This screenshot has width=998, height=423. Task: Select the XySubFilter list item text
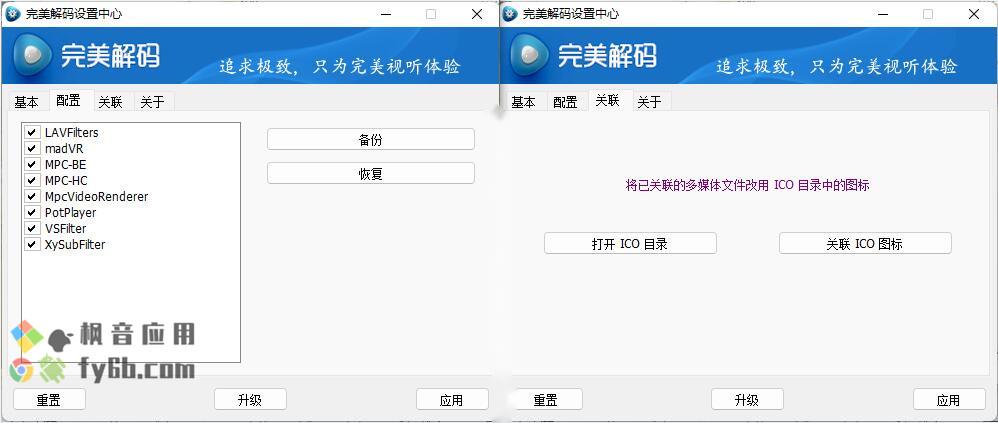(x=75, y=244)
